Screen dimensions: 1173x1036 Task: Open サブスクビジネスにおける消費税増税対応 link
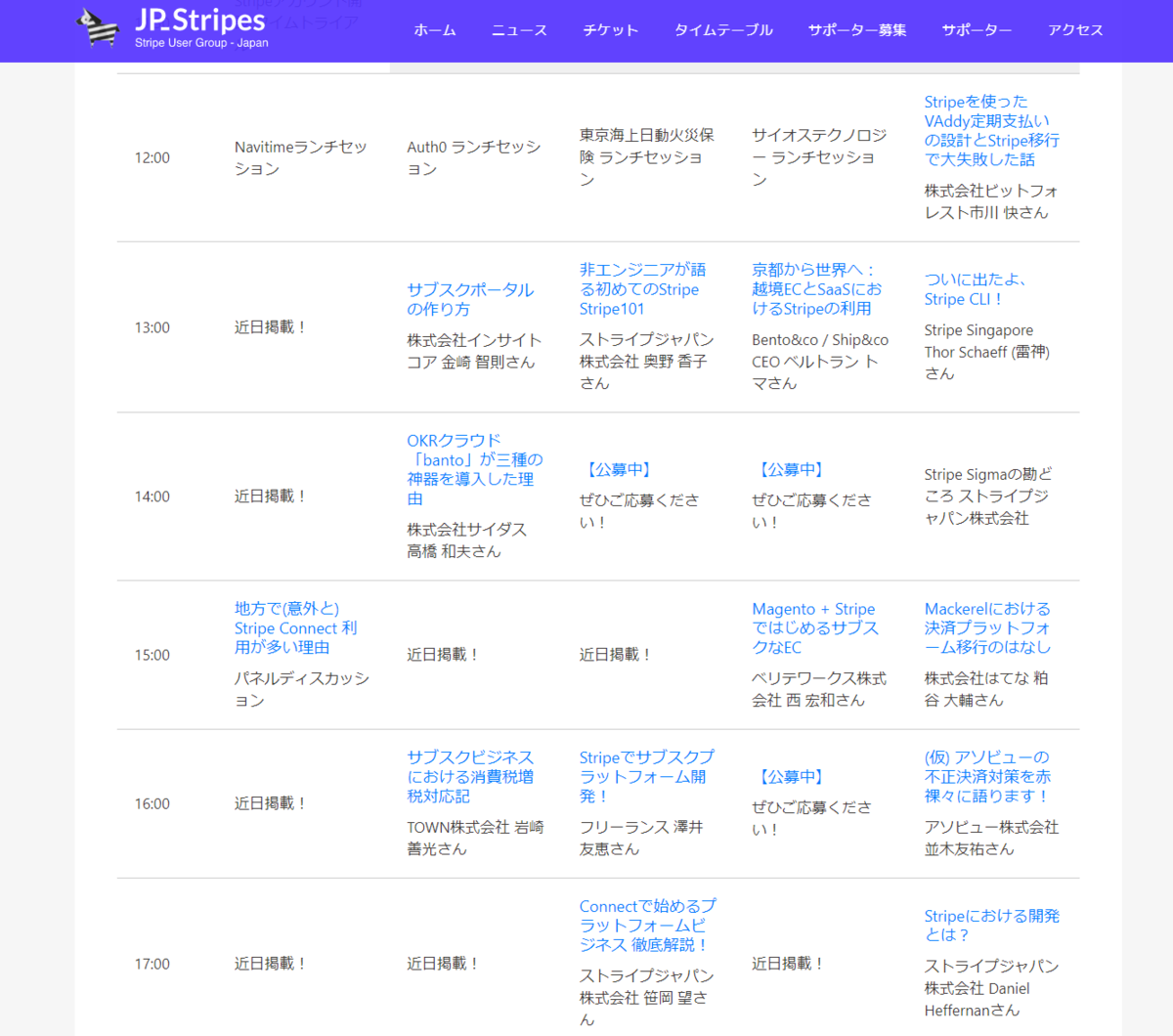point(470,777)
